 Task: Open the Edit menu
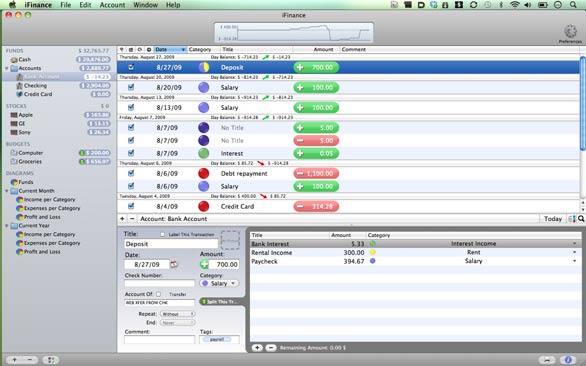pyautogui.click(x=85, y=5)
